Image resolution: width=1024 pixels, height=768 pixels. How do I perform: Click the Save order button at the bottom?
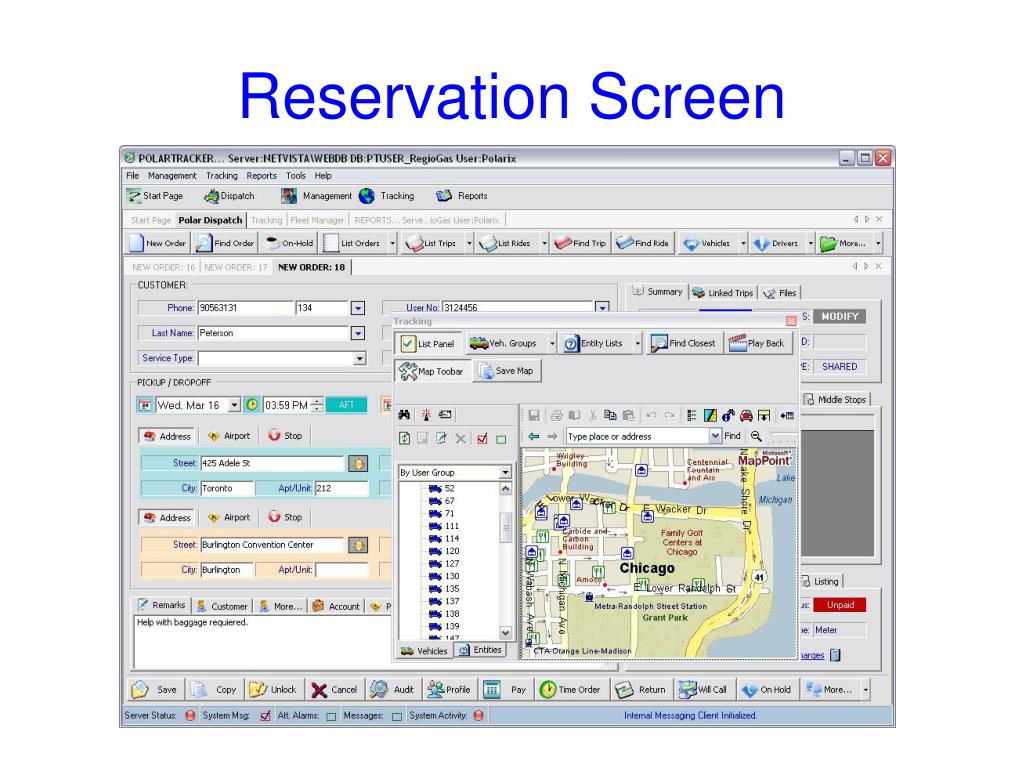coord(155,690)
